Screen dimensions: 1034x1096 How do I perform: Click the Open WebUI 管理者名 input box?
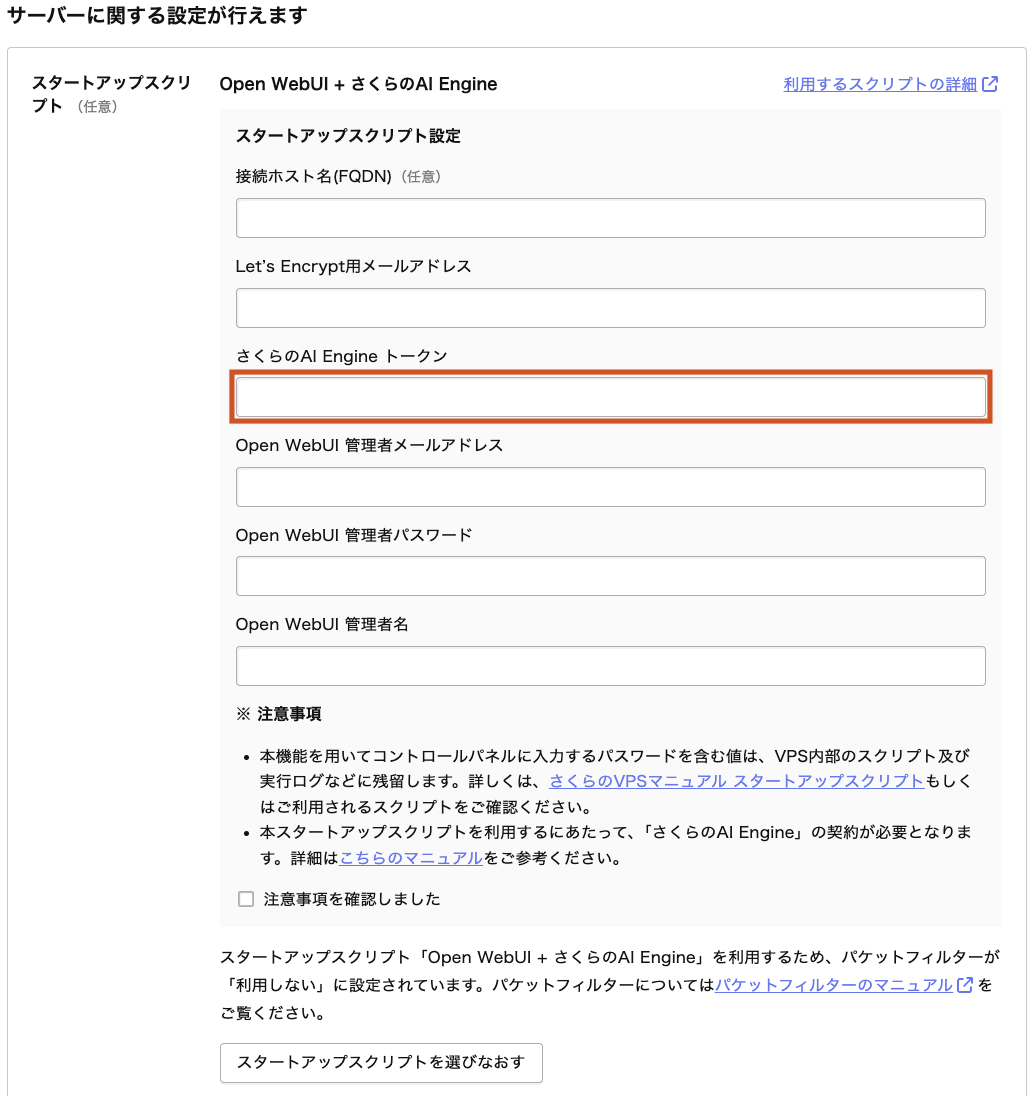tap(610, 666)
